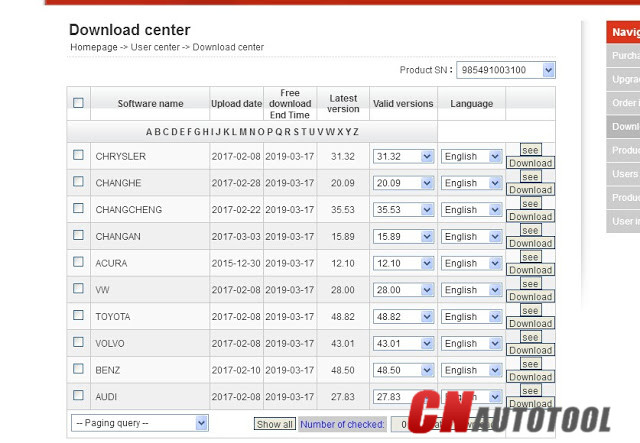Open TOYOTA language dropdown
Image resolution: width=640 pixels, height=443 pixels.
[x=471, y=317]
